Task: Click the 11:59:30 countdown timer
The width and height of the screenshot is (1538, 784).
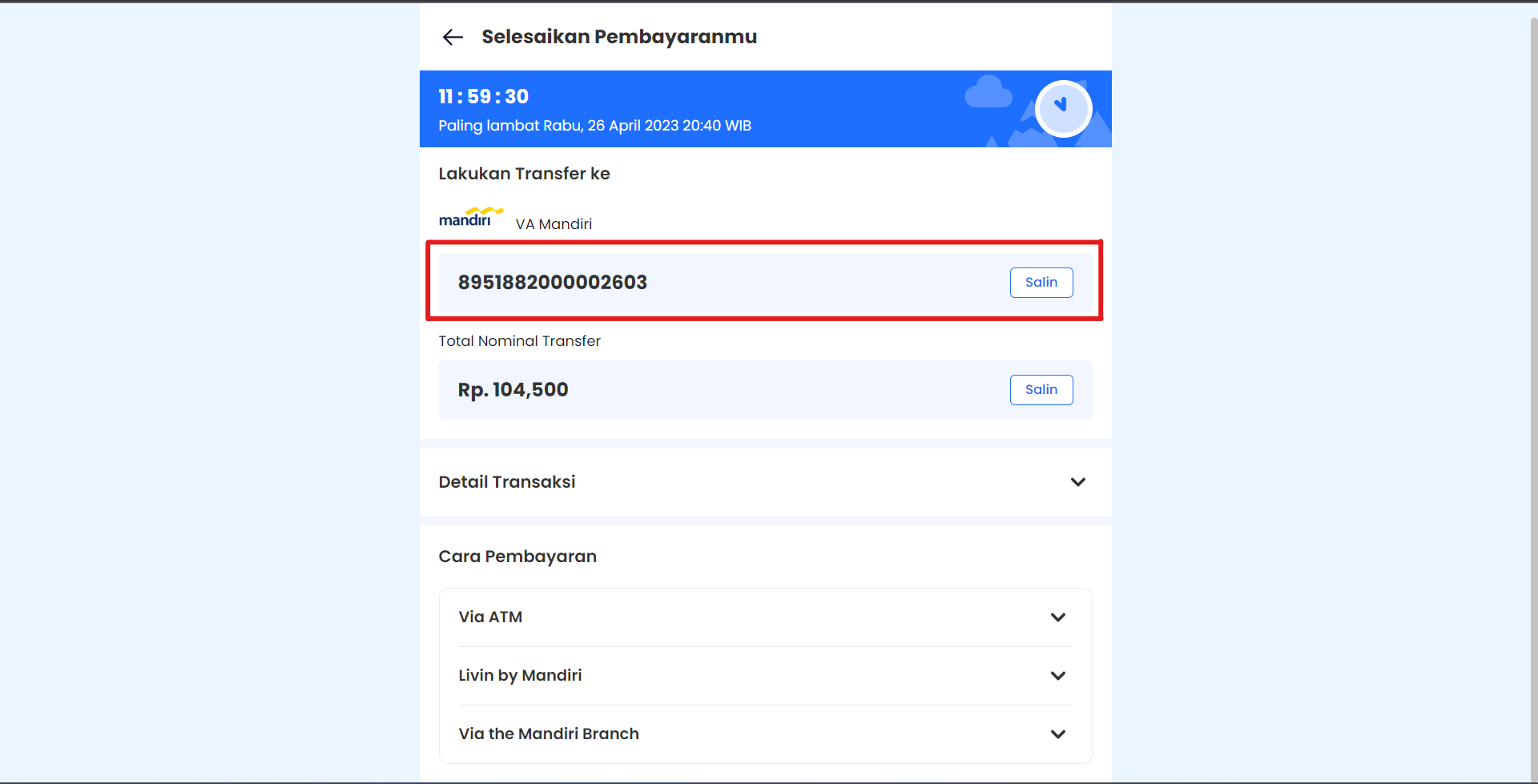Action: pos(483,97)
